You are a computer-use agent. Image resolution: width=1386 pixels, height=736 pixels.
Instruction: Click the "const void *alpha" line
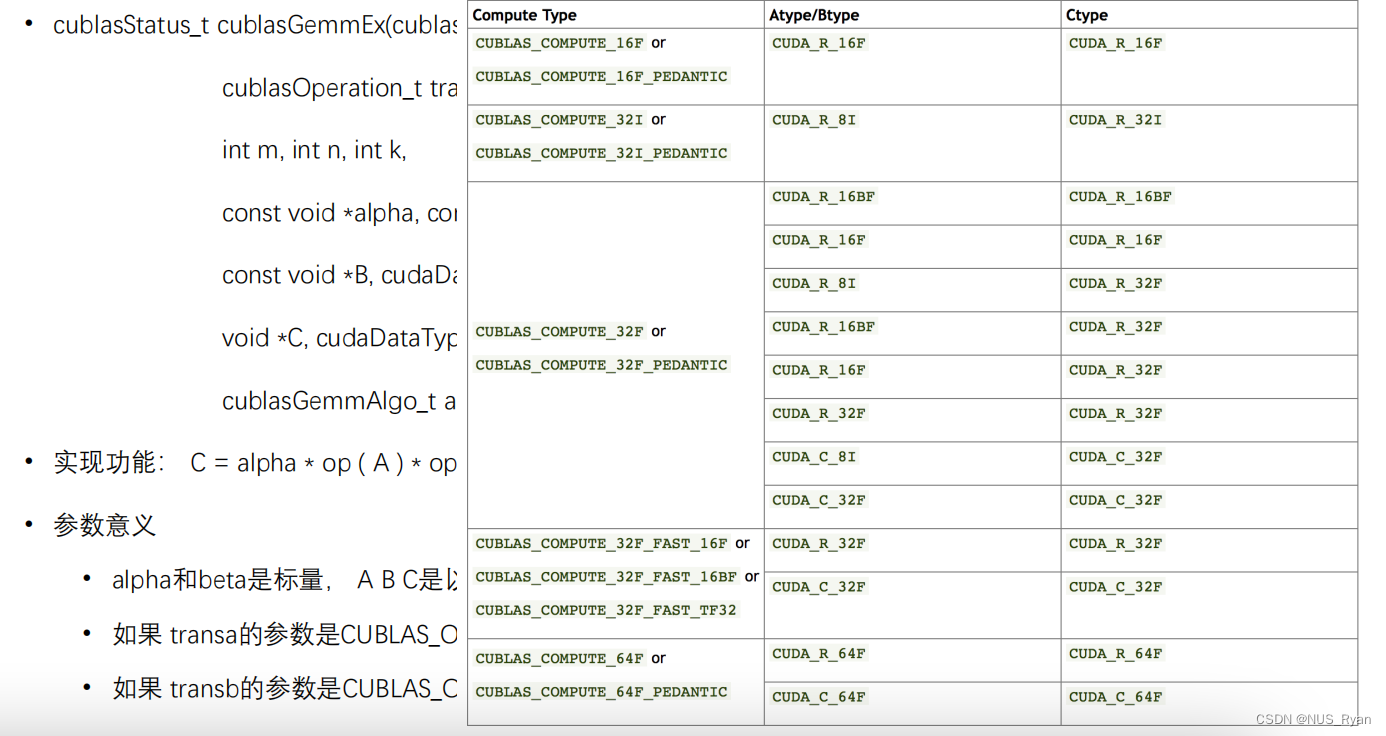340,213
